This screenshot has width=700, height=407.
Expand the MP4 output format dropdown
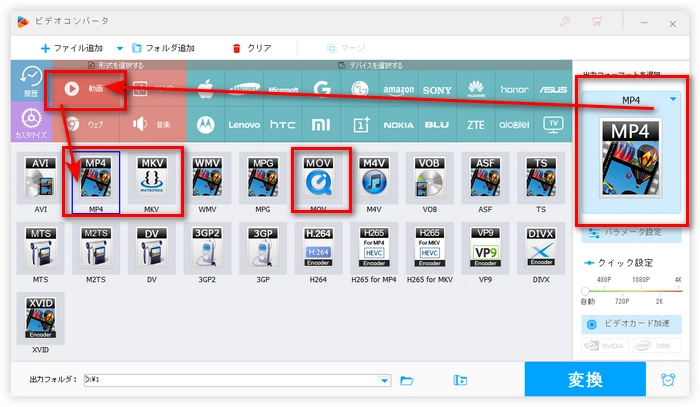coord(674,100)
